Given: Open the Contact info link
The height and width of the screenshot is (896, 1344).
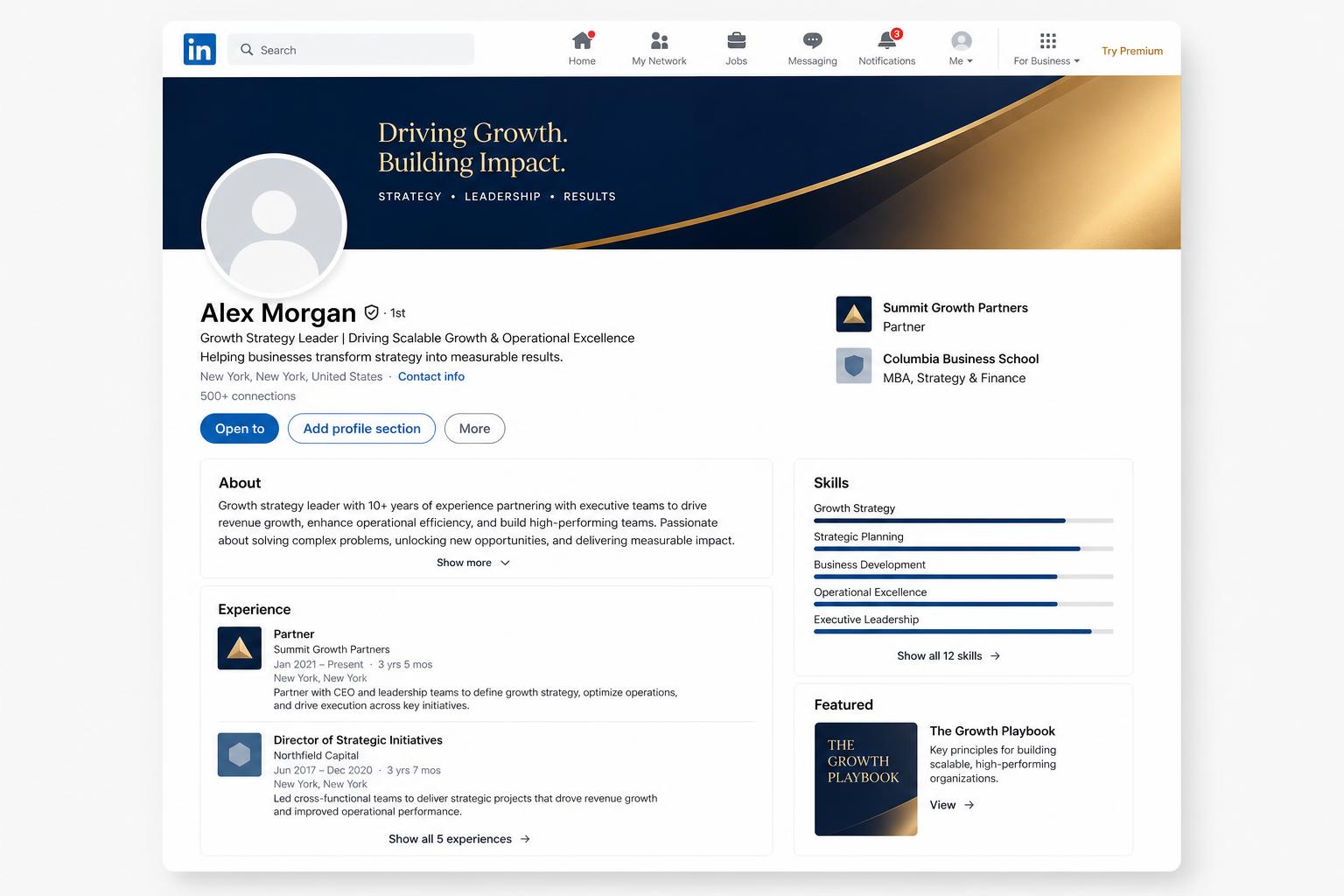Looking at the screenshot, I should tap(431, 377).
